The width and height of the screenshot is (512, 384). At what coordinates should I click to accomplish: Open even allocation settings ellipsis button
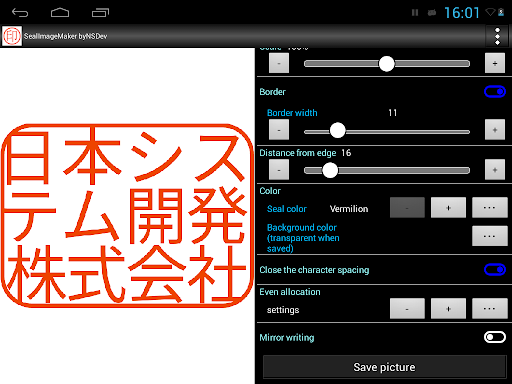click(489, 308)
